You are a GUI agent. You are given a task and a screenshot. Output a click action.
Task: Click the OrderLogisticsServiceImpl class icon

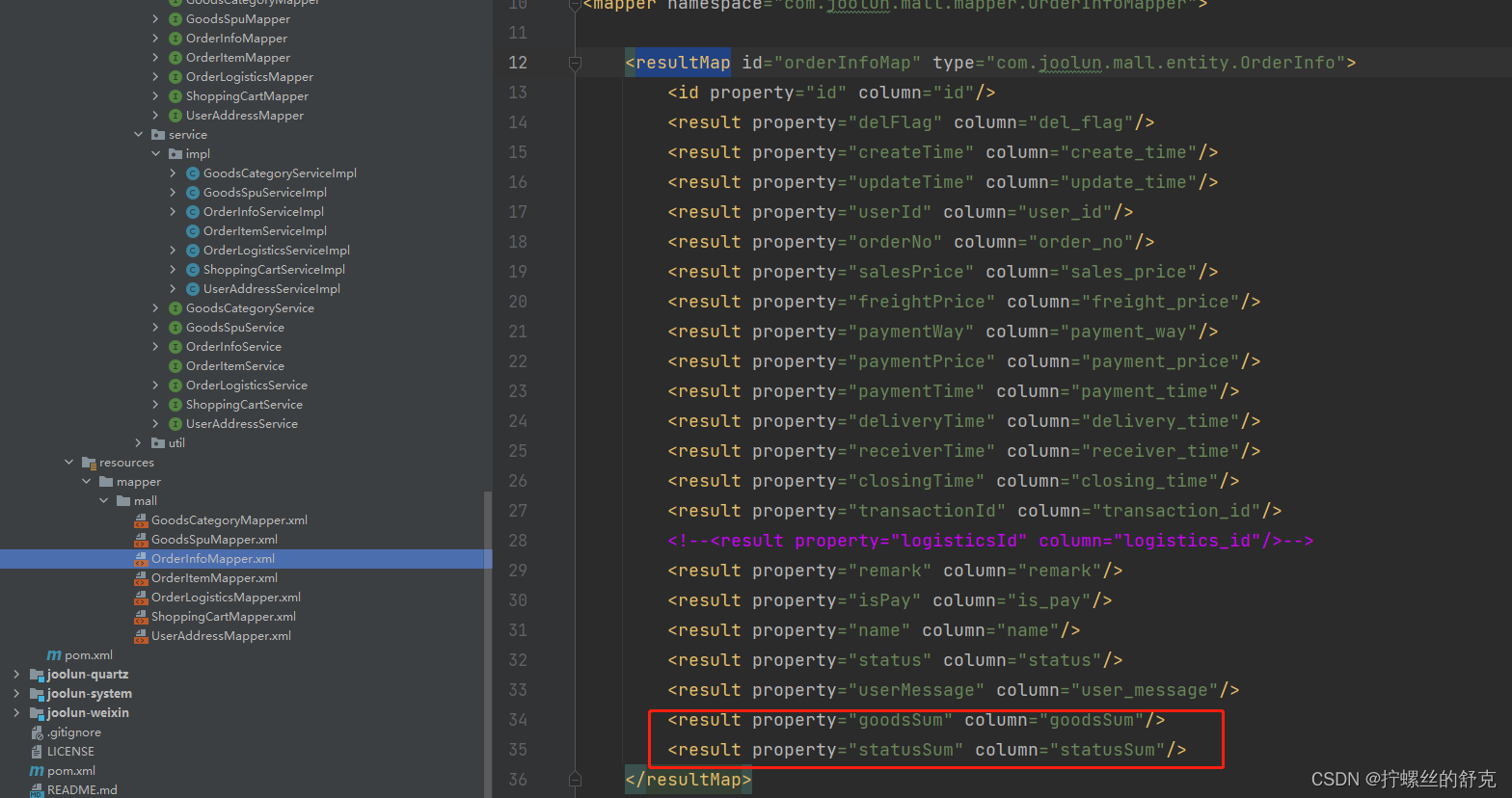(193, 251)
